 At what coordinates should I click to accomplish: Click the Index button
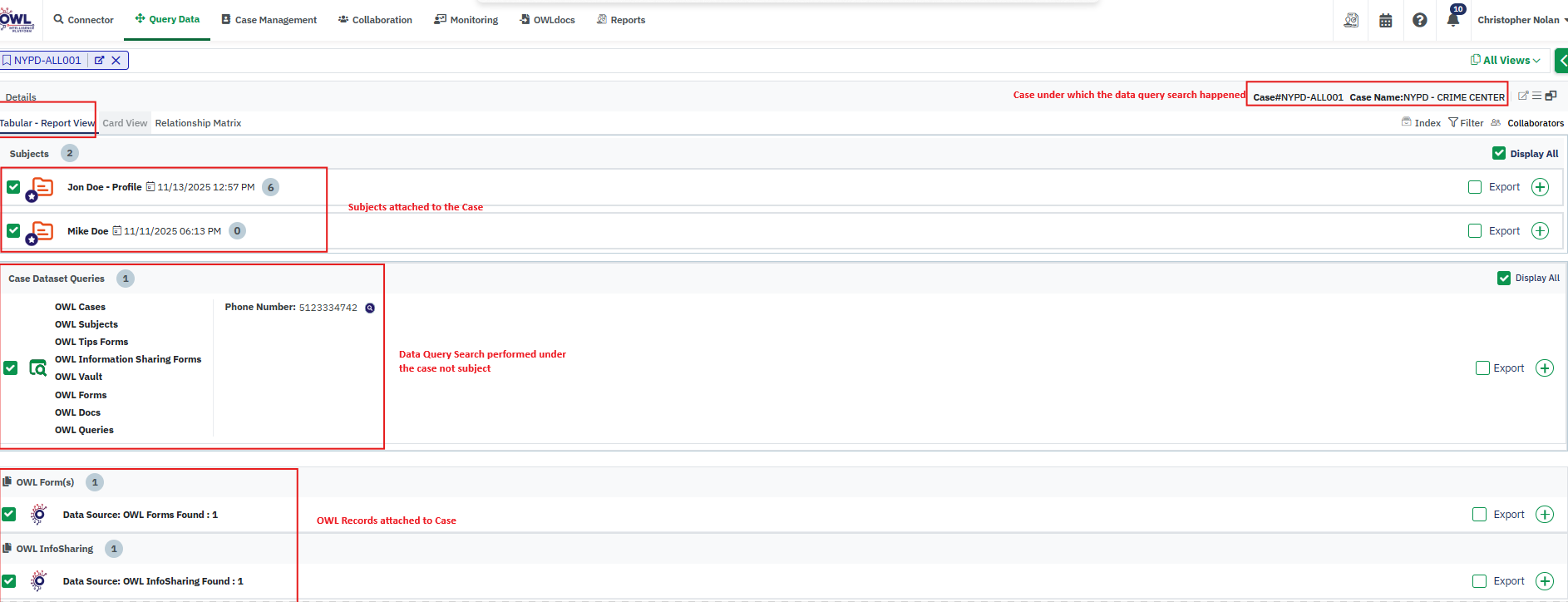pyautogui.click(x=1422, y=123)
